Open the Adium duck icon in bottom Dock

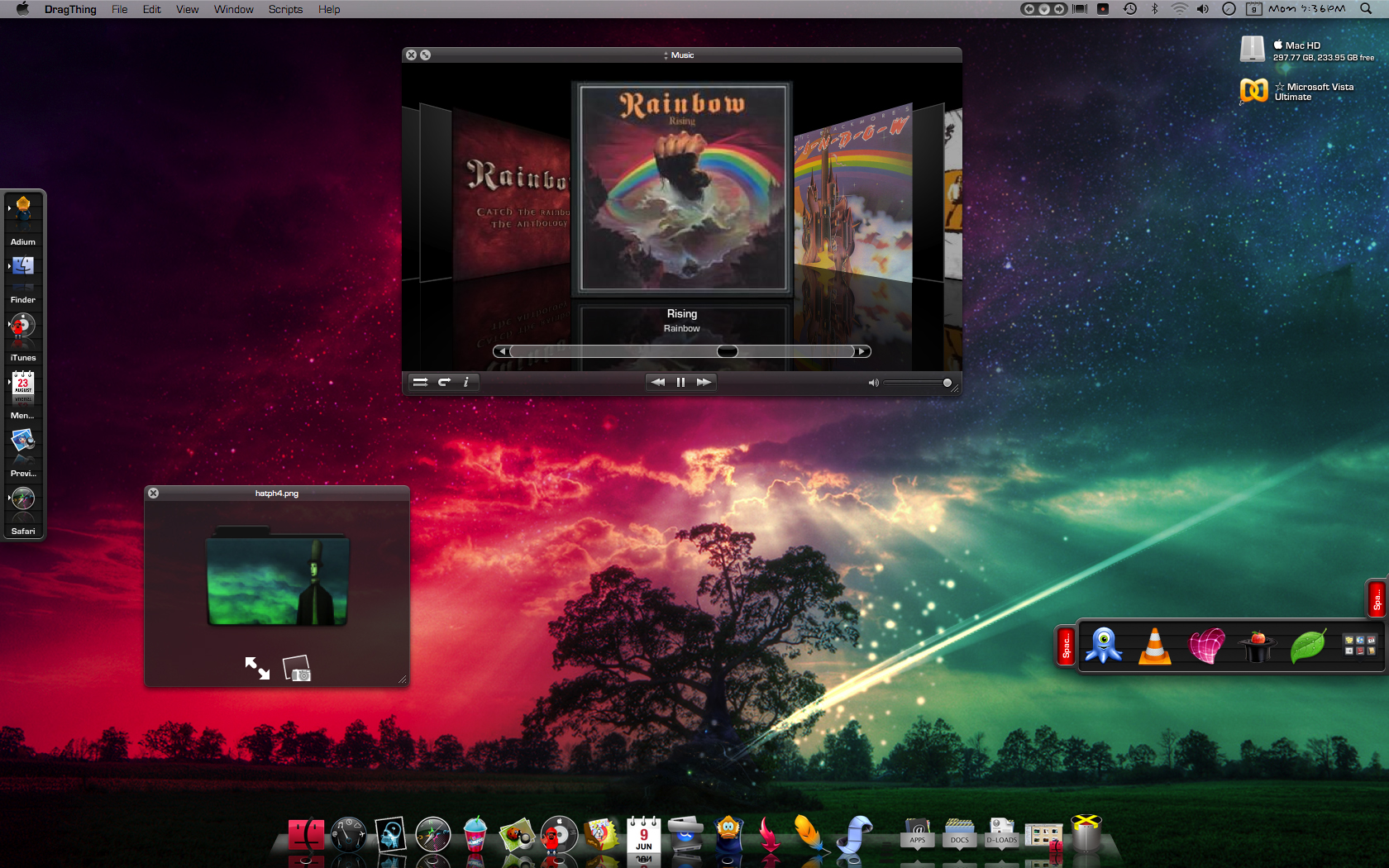pyautogui.click(x=728, y=835)
